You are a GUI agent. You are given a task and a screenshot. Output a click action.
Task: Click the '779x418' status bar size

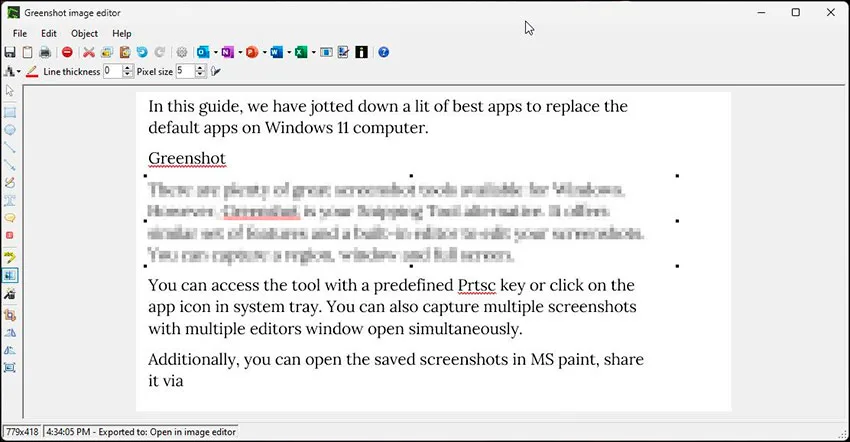click(x=22, y=432)
